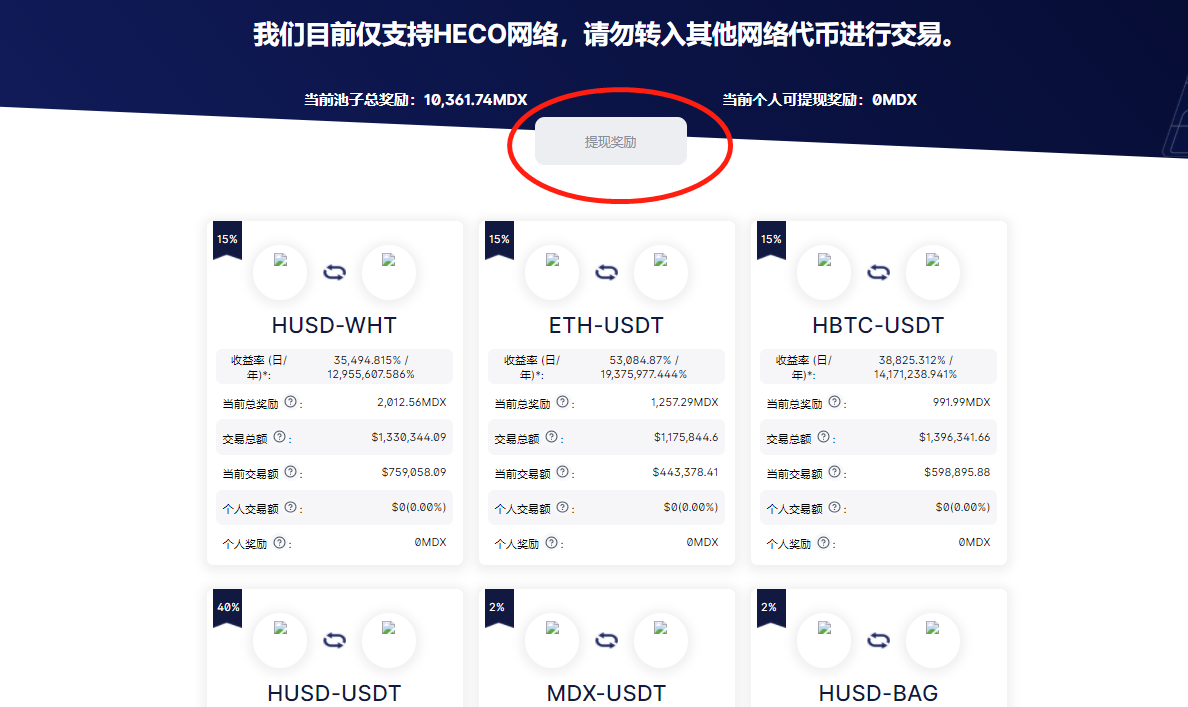This screenshot has height=707, width=1188.
Task: Click the swap arrows icon on HUSD-USDT card
Action: 334,640
